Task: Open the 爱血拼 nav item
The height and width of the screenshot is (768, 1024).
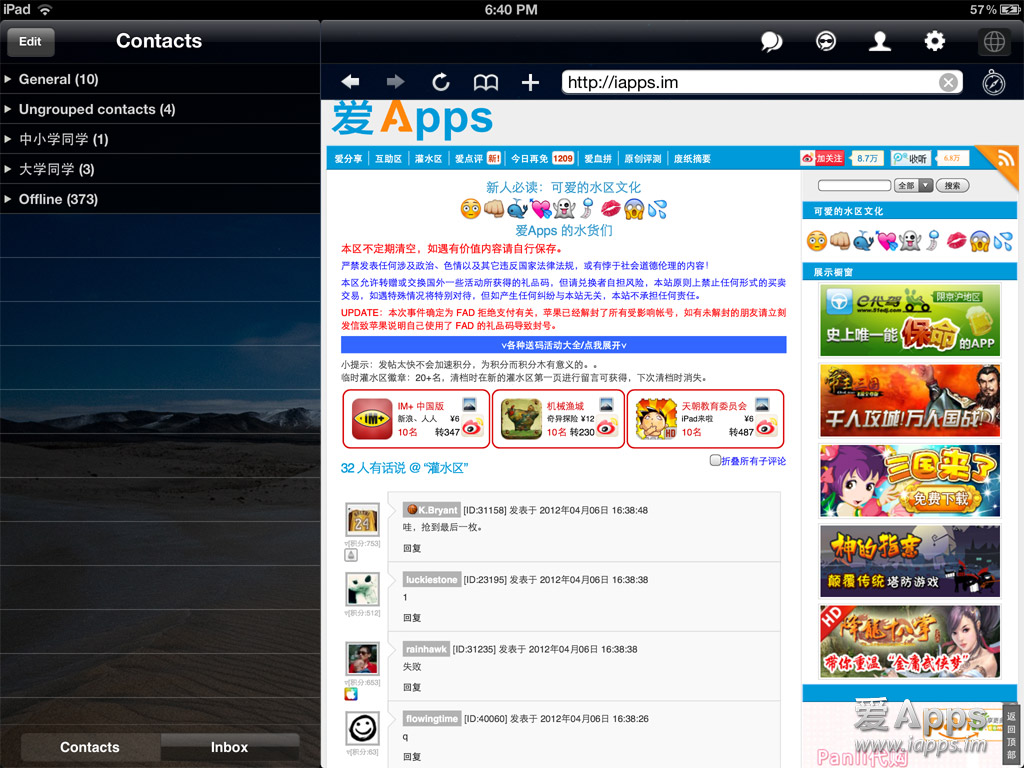Action: click(x=598, y=159)
